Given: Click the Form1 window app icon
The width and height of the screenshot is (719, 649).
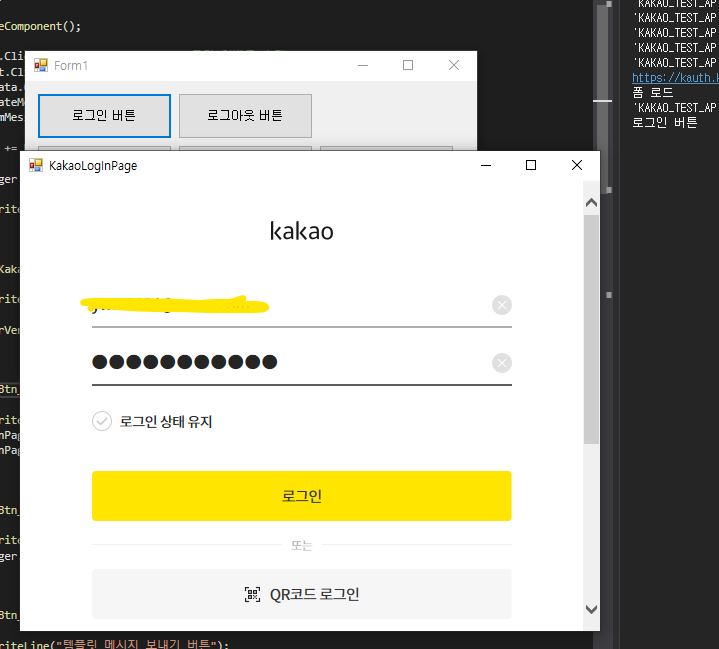Looking at the screenshot, I should [x=41, y=65].
